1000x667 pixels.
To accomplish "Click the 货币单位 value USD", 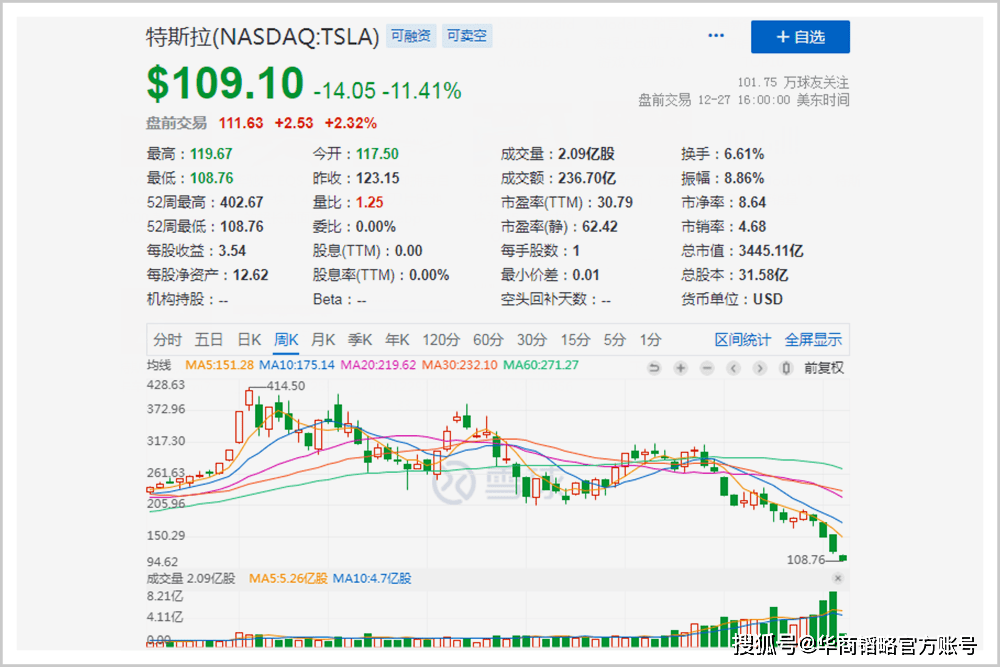I will click(768, 299).
